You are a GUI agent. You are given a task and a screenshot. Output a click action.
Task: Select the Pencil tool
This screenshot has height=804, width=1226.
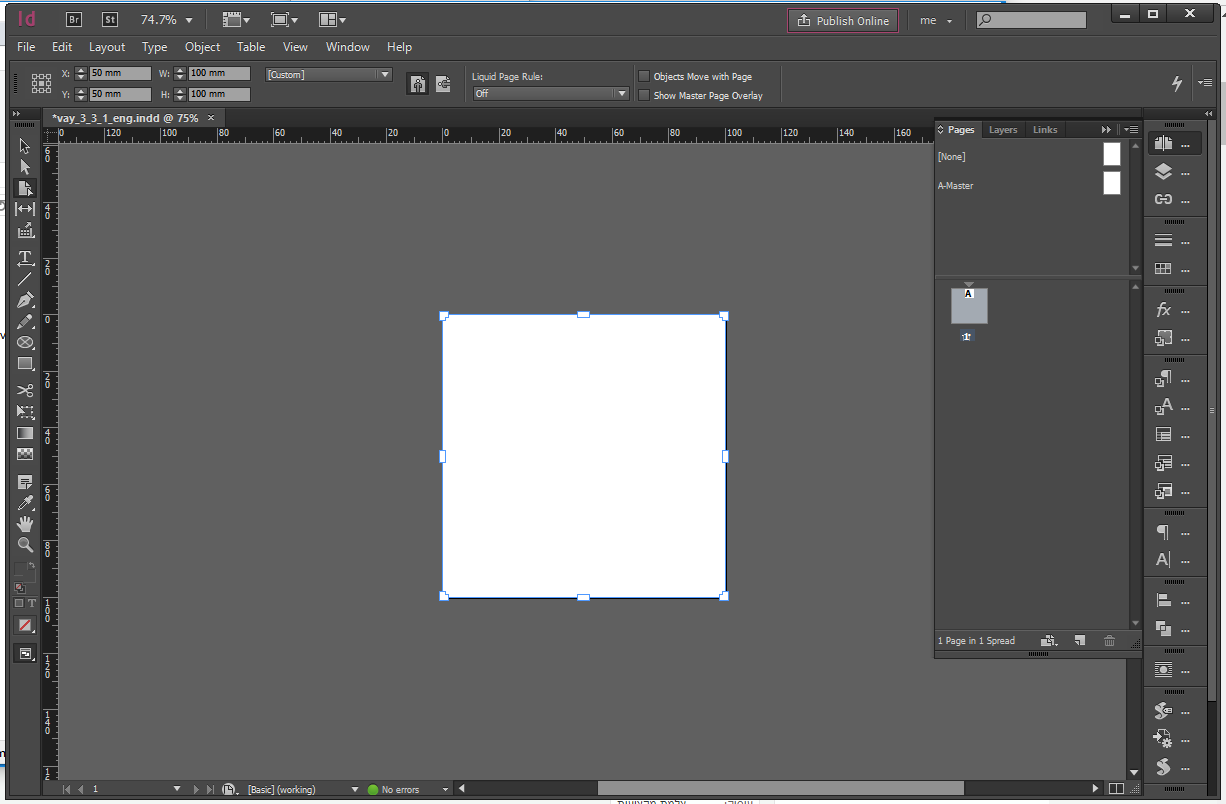pos(25,321)
